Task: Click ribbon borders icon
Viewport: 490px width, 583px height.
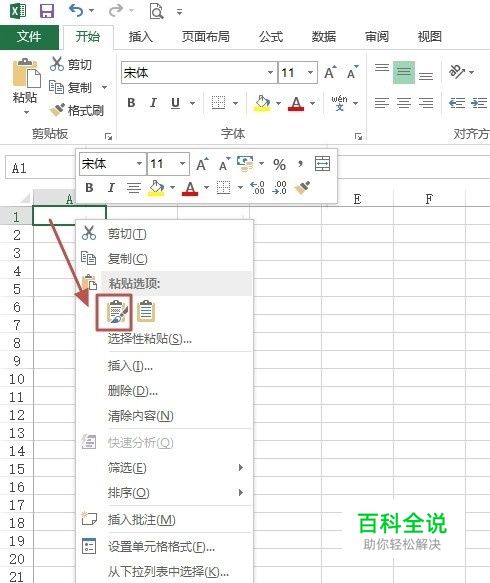Action: pyautogui.click(x=218, y=103)
